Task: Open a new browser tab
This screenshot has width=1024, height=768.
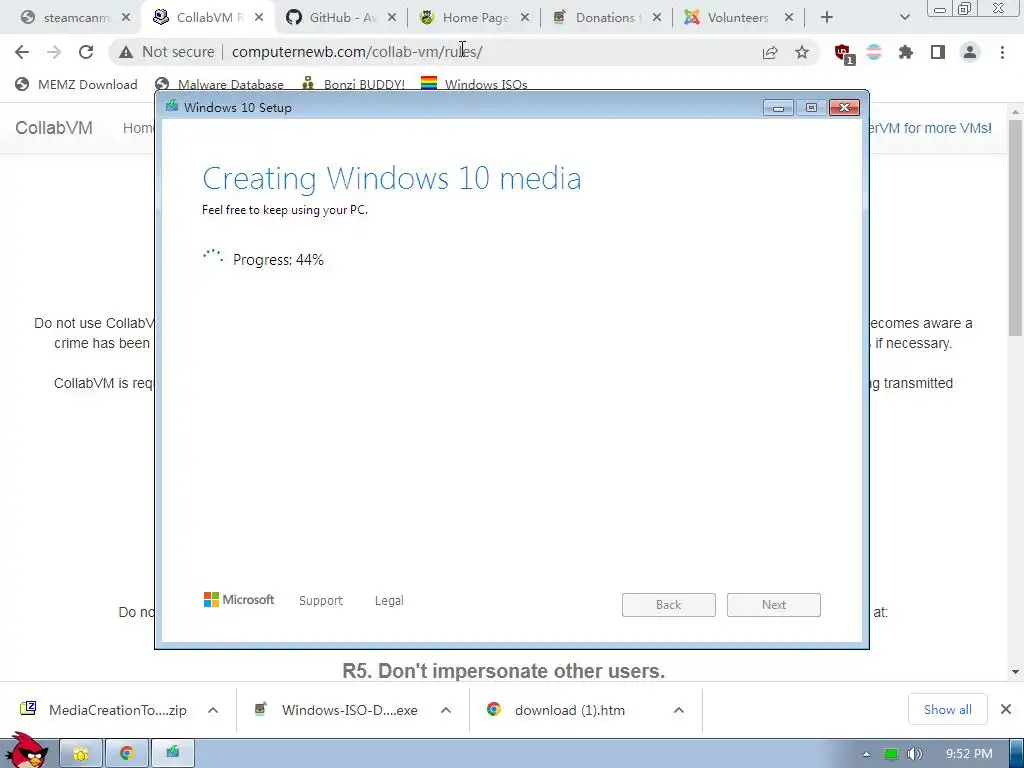Action: tap(827, 18)
